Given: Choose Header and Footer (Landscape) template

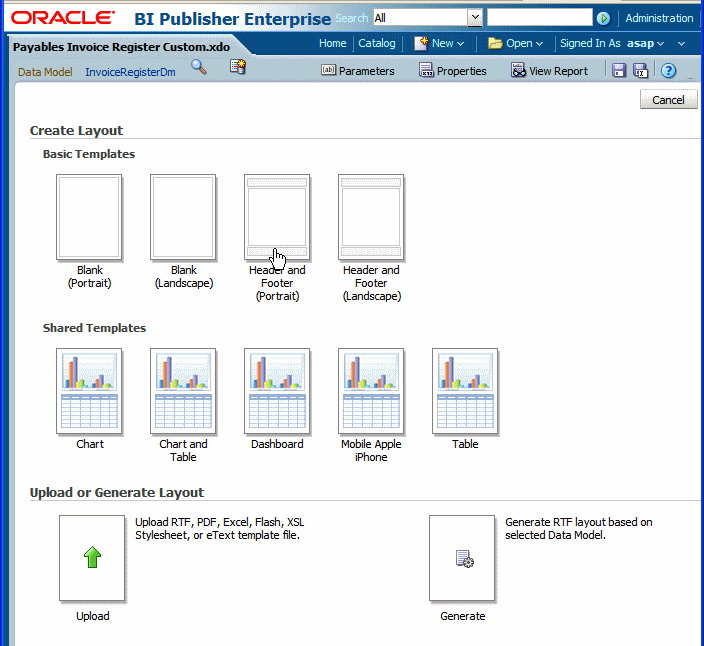Looking at the screenshot, I should [x=371, y=217].
